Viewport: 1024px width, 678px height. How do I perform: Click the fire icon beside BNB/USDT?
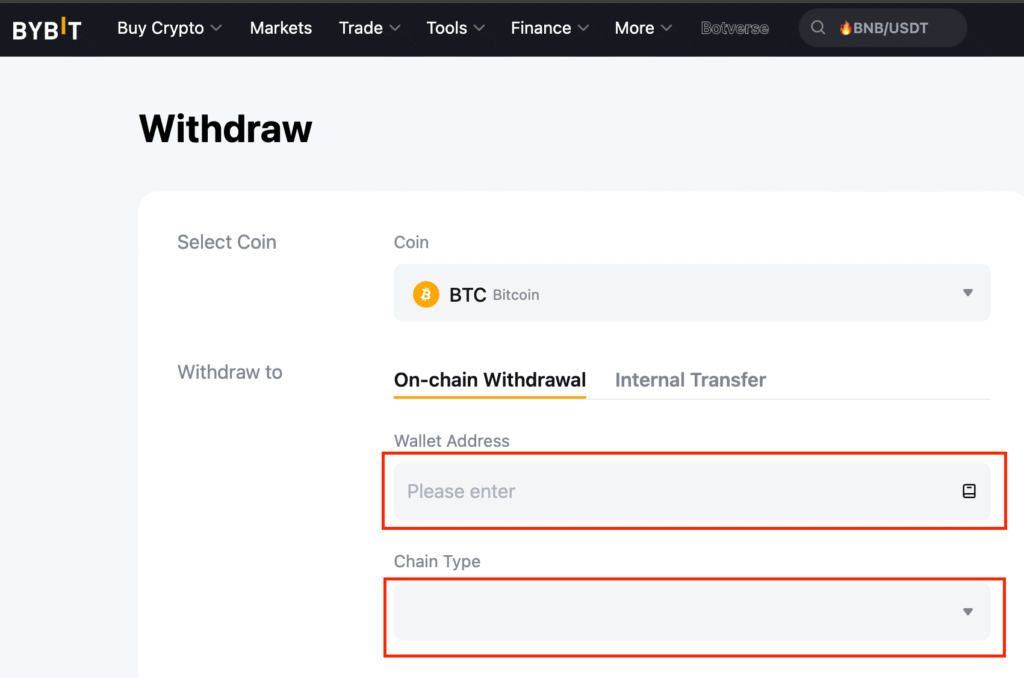pyautogui.click(x=845, y=29)
